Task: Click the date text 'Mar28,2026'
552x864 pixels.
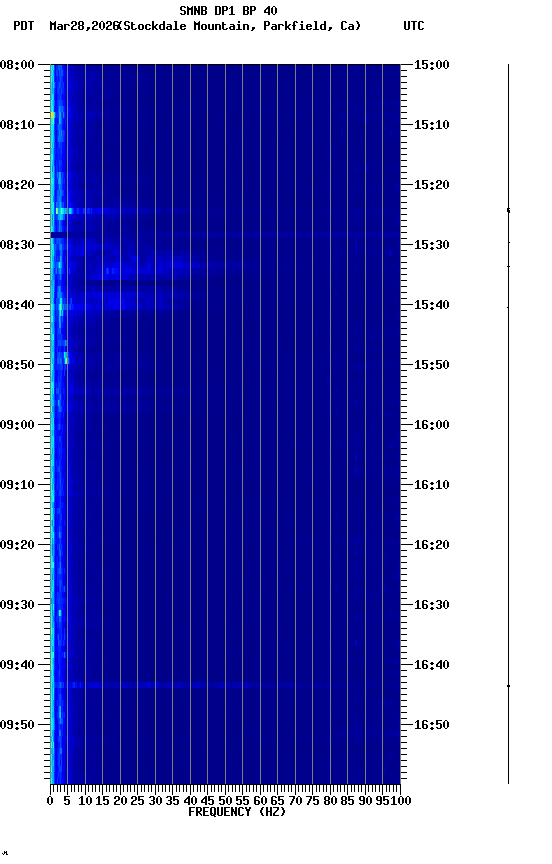Action: [x=84, y=26]
